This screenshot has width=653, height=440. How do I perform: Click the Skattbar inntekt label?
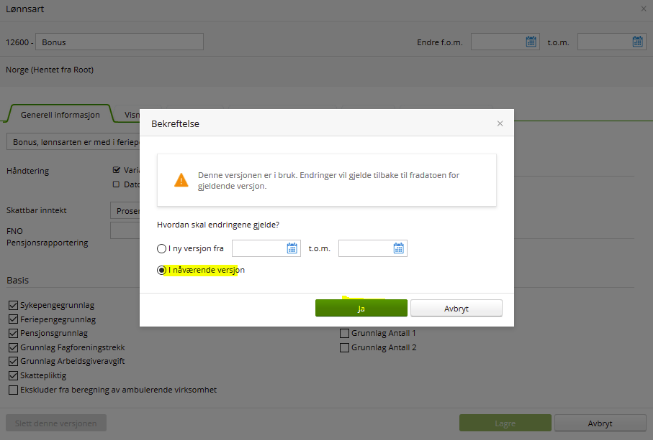36,210
